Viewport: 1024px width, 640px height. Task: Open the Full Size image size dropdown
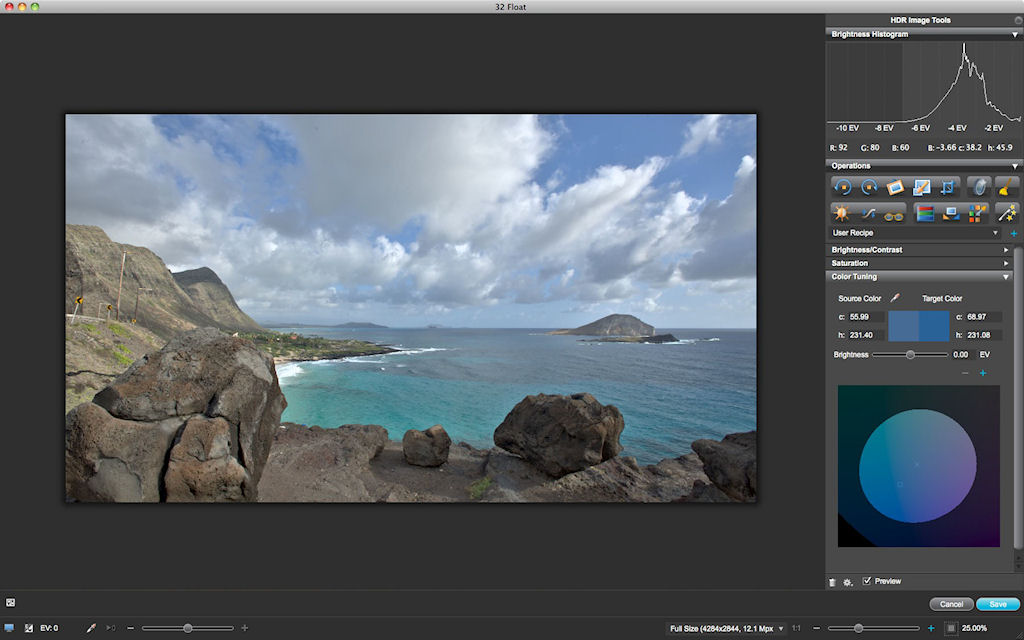(726, 628)
